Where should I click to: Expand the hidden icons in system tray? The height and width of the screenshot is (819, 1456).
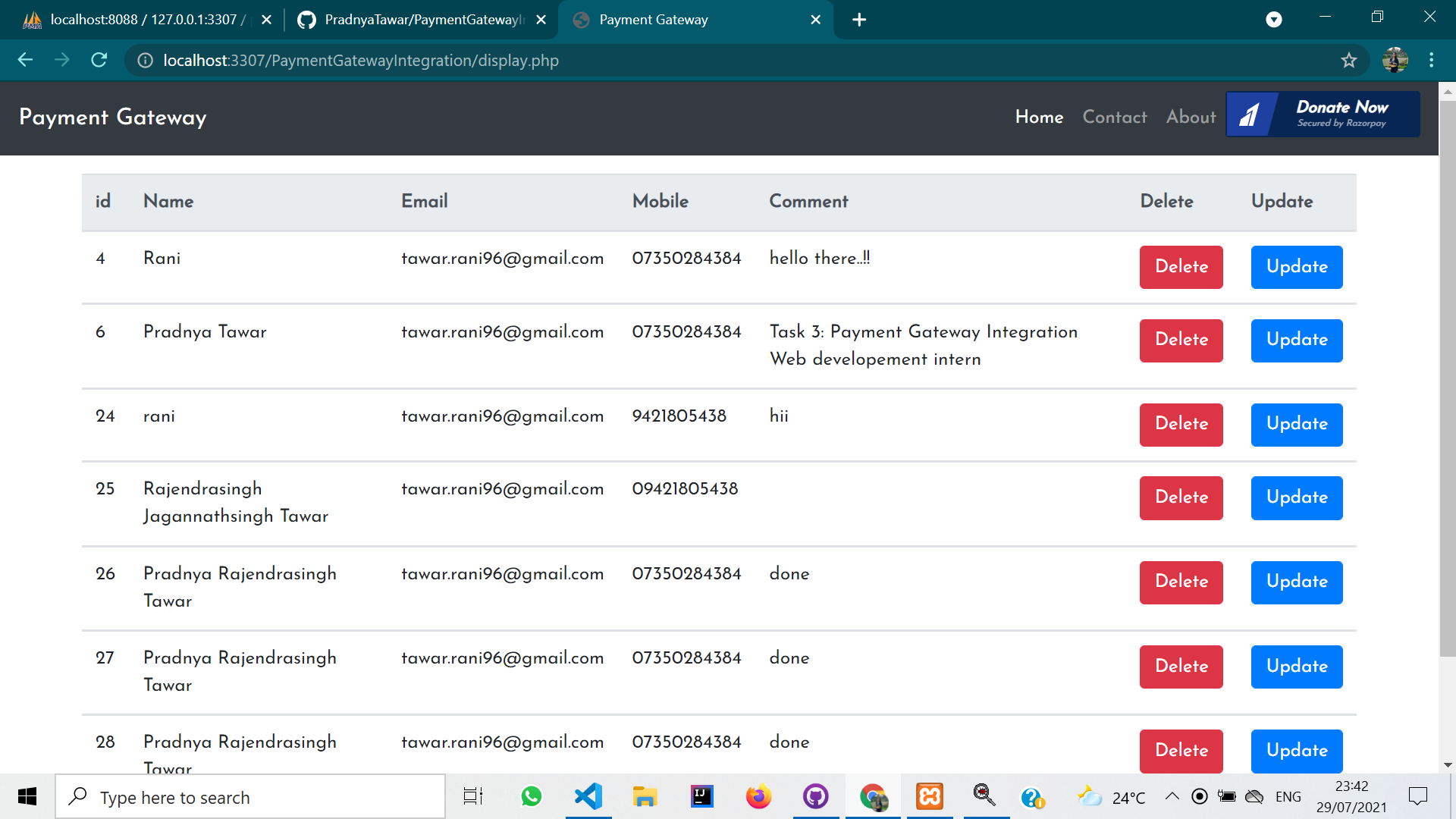[1171, 796]
